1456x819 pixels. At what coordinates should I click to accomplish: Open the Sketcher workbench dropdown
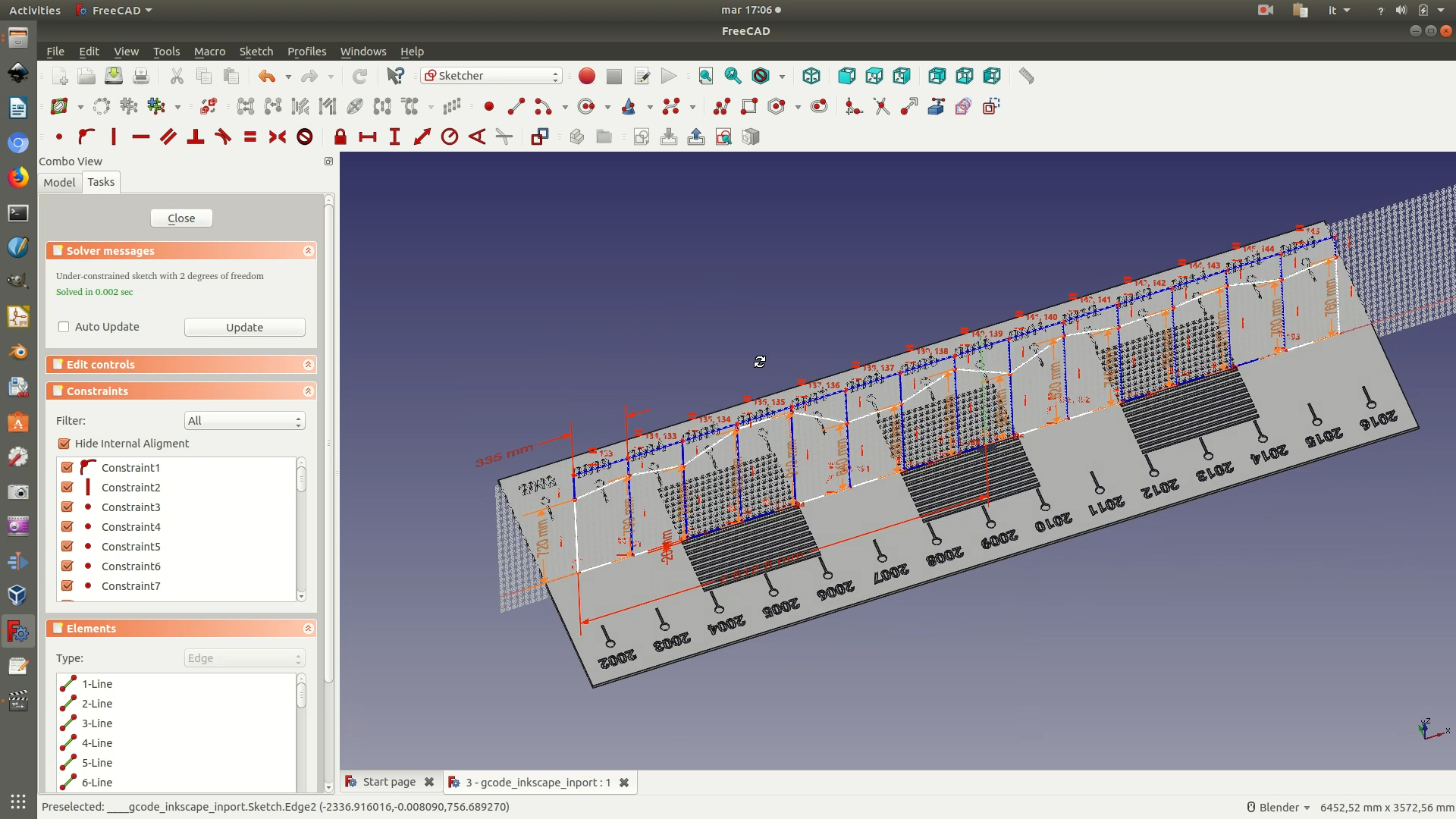(491, 76)
